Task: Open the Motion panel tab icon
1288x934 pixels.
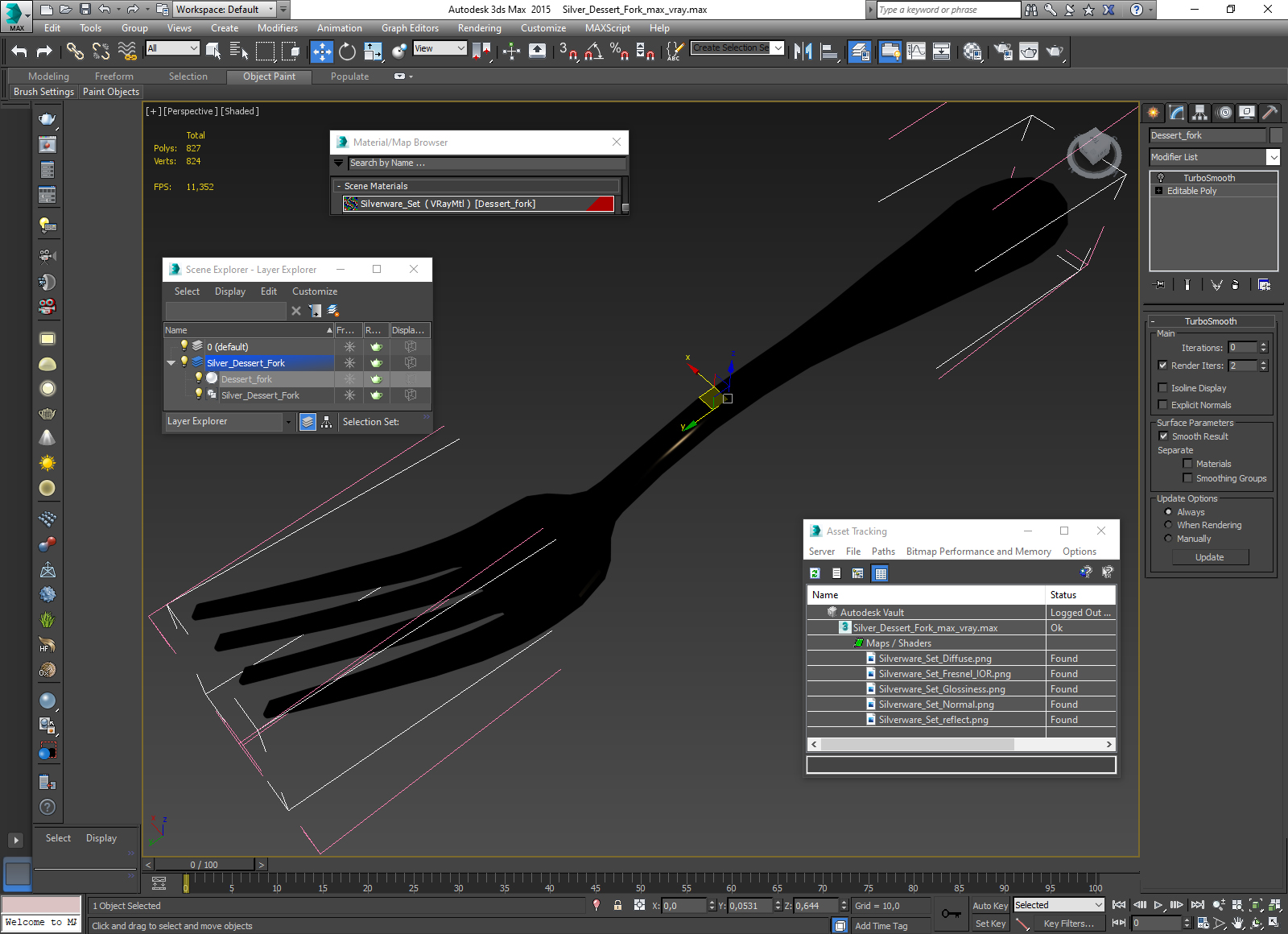Action: (1224, 113)
